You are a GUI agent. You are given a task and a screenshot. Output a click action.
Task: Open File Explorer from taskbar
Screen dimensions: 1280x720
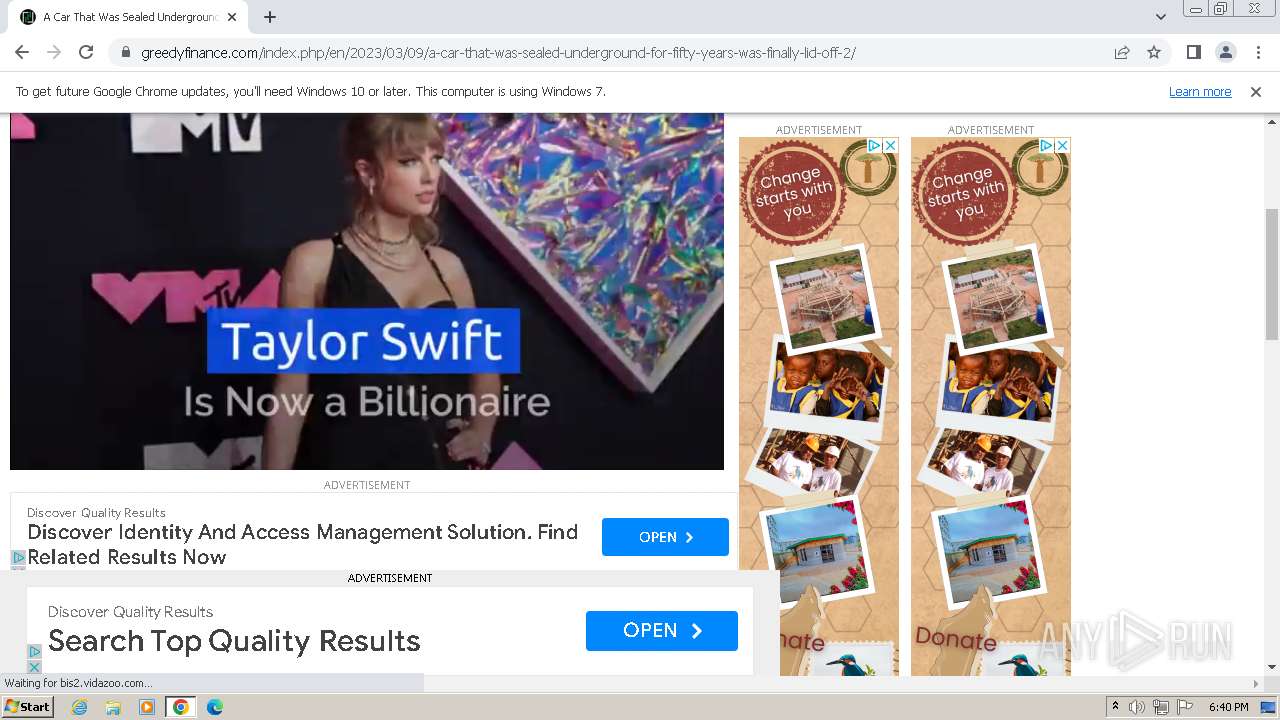coord(113,707)
